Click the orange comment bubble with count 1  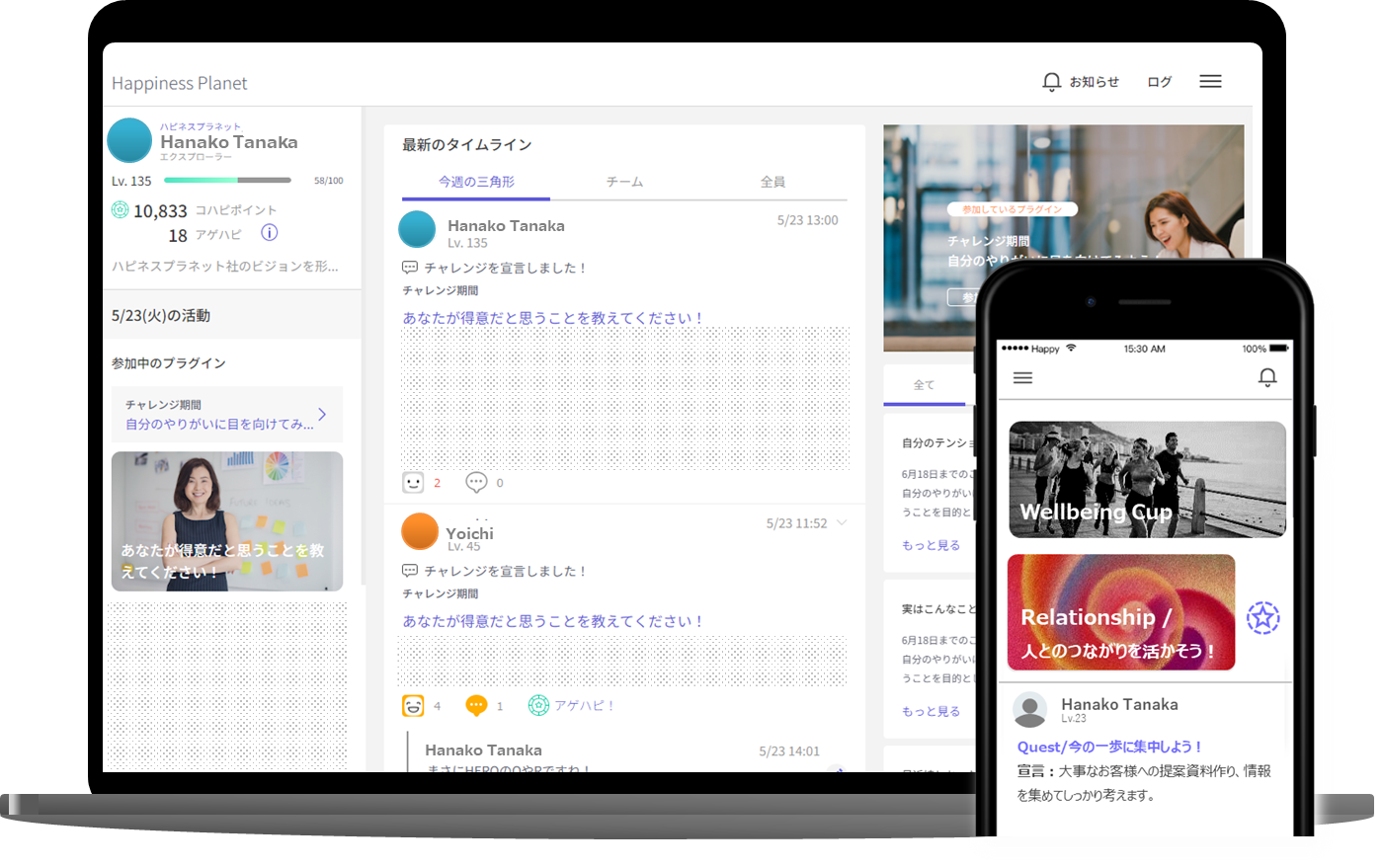pos(476,705)
